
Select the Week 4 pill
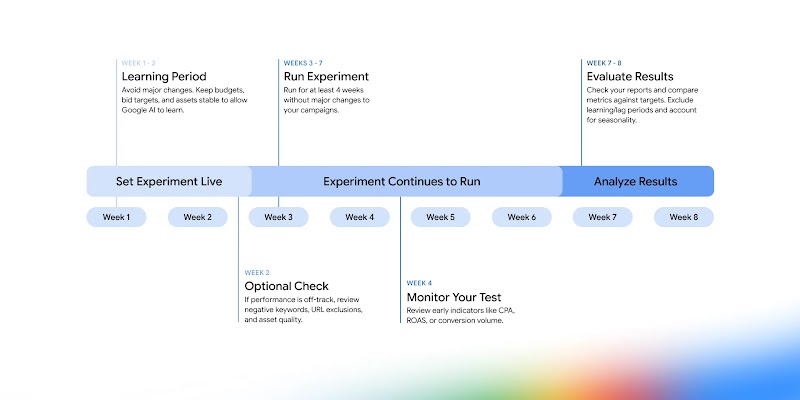click(x=360, y=217)
